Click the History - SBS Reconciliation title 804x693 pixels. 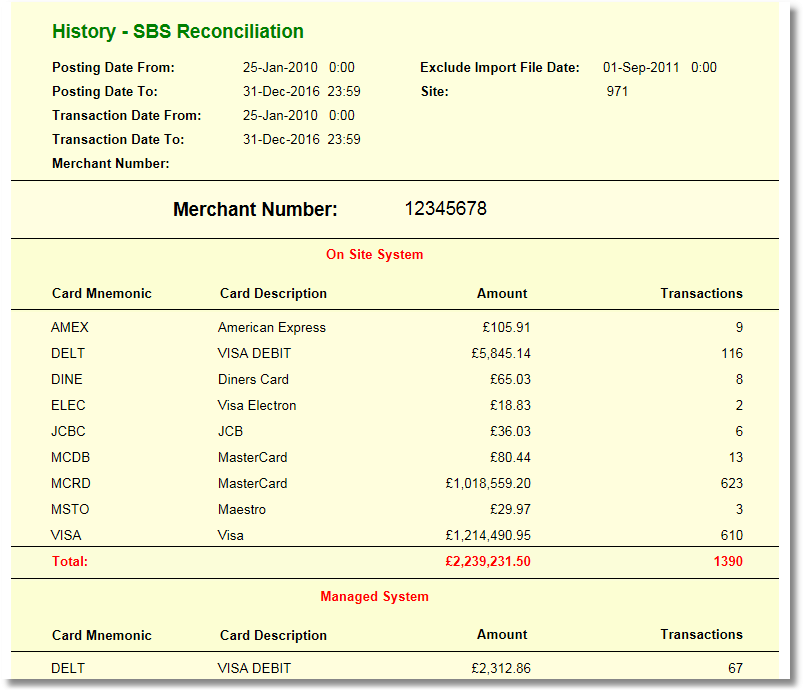point(178,32)
